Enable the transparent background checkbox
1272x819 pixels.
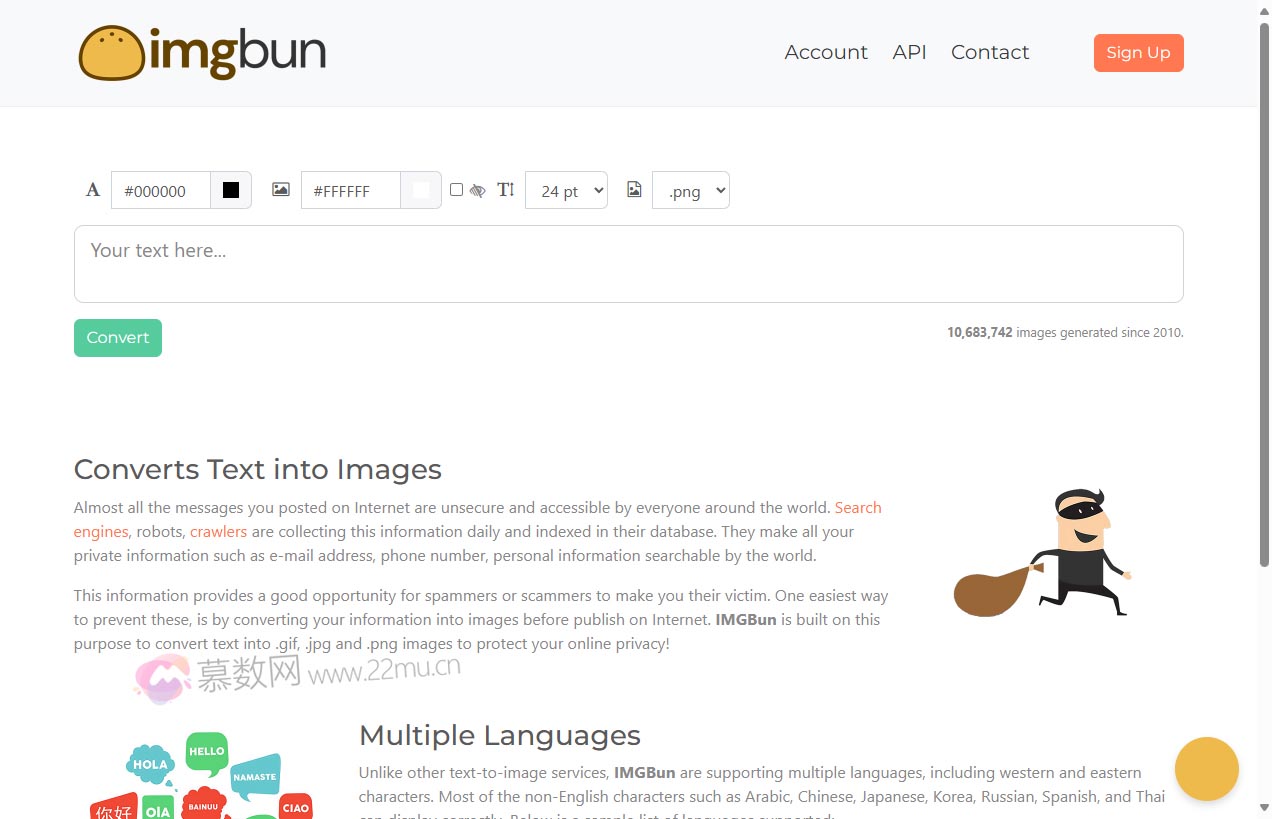456,190
